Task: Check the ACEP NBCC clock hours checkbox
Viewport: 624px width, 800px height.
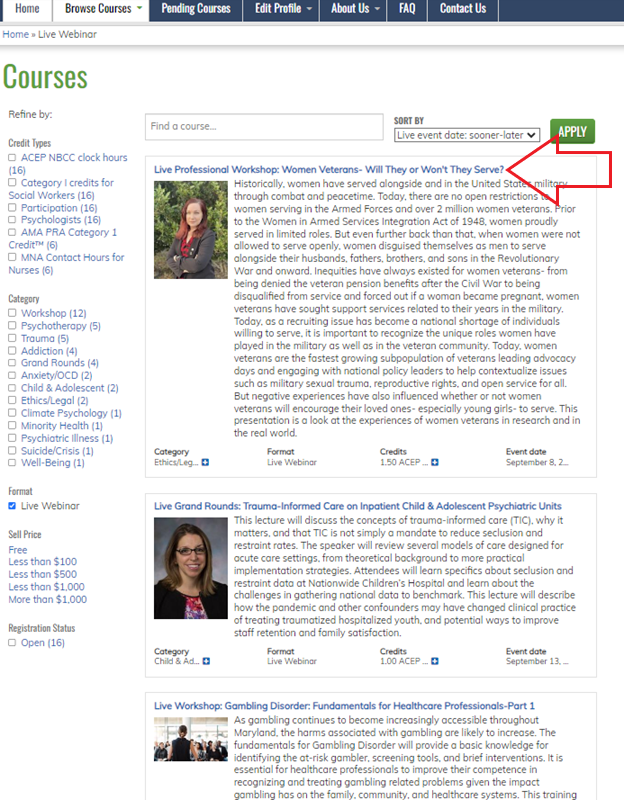Action: (12, 158)
